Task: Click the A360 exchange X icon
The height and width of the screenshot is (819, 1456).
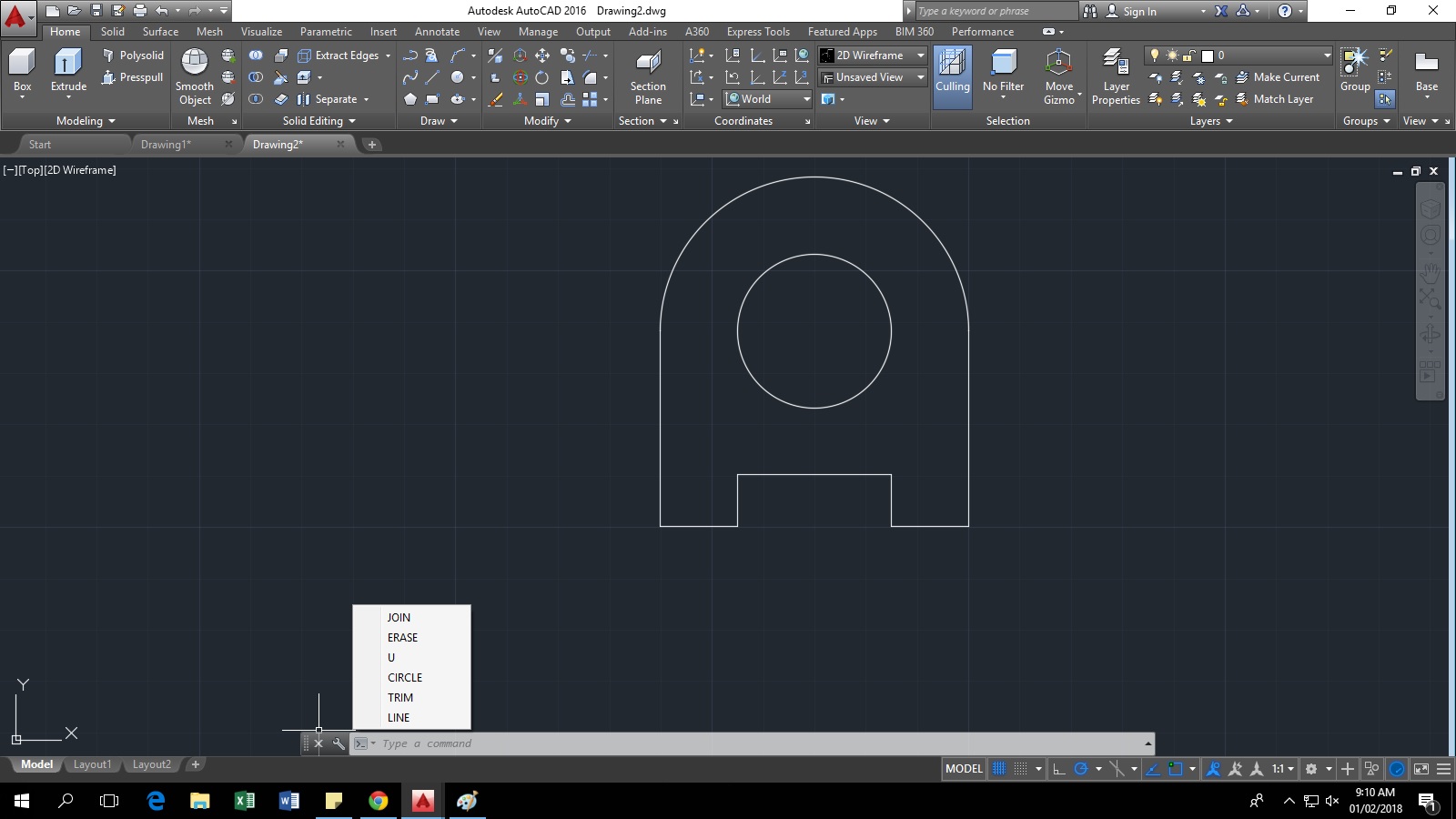Action: click(x=1221, y=11)
